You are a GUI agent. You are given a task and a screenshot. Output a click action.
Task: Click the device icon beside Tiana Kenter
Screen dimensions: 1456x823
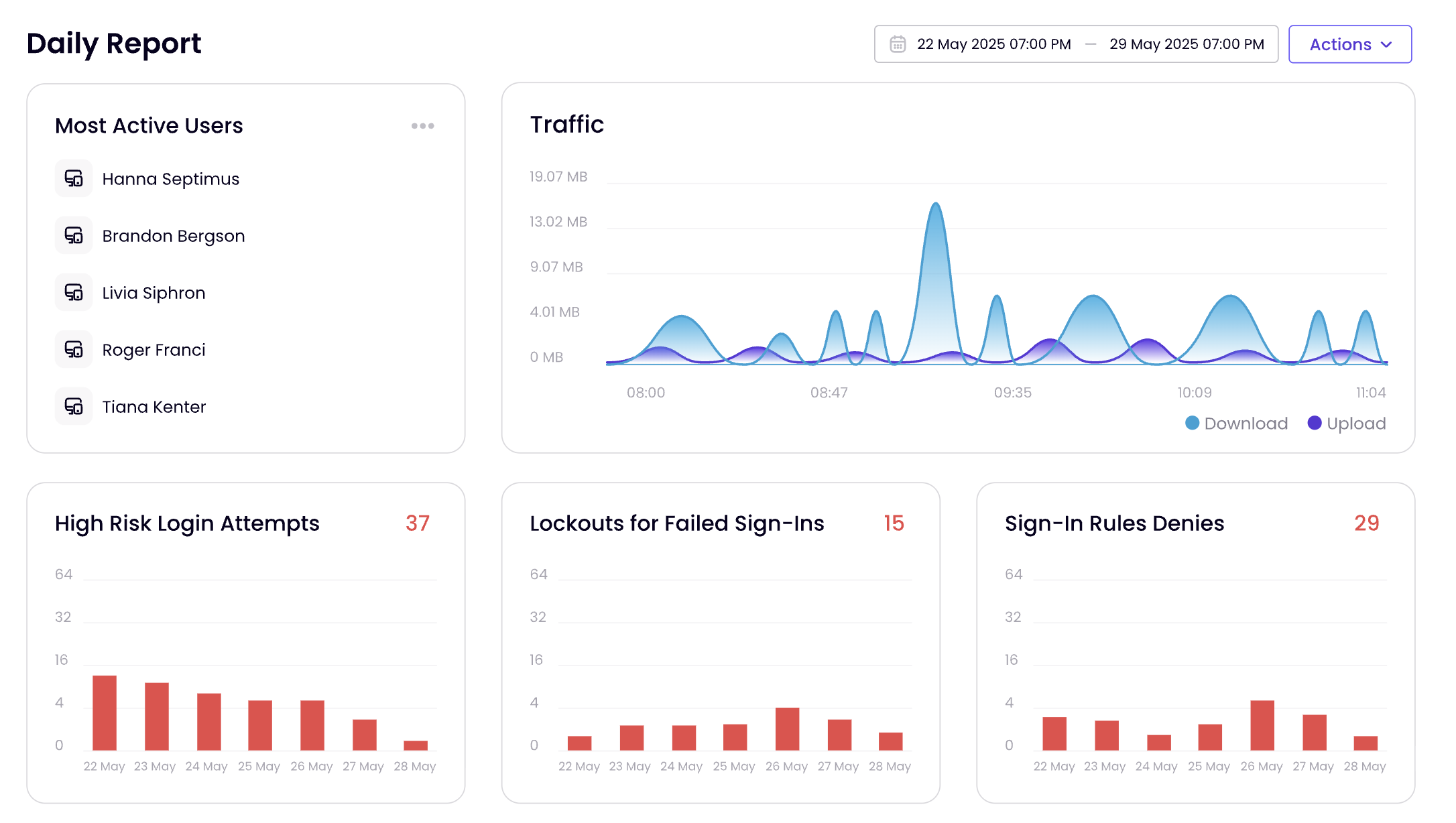74,406
